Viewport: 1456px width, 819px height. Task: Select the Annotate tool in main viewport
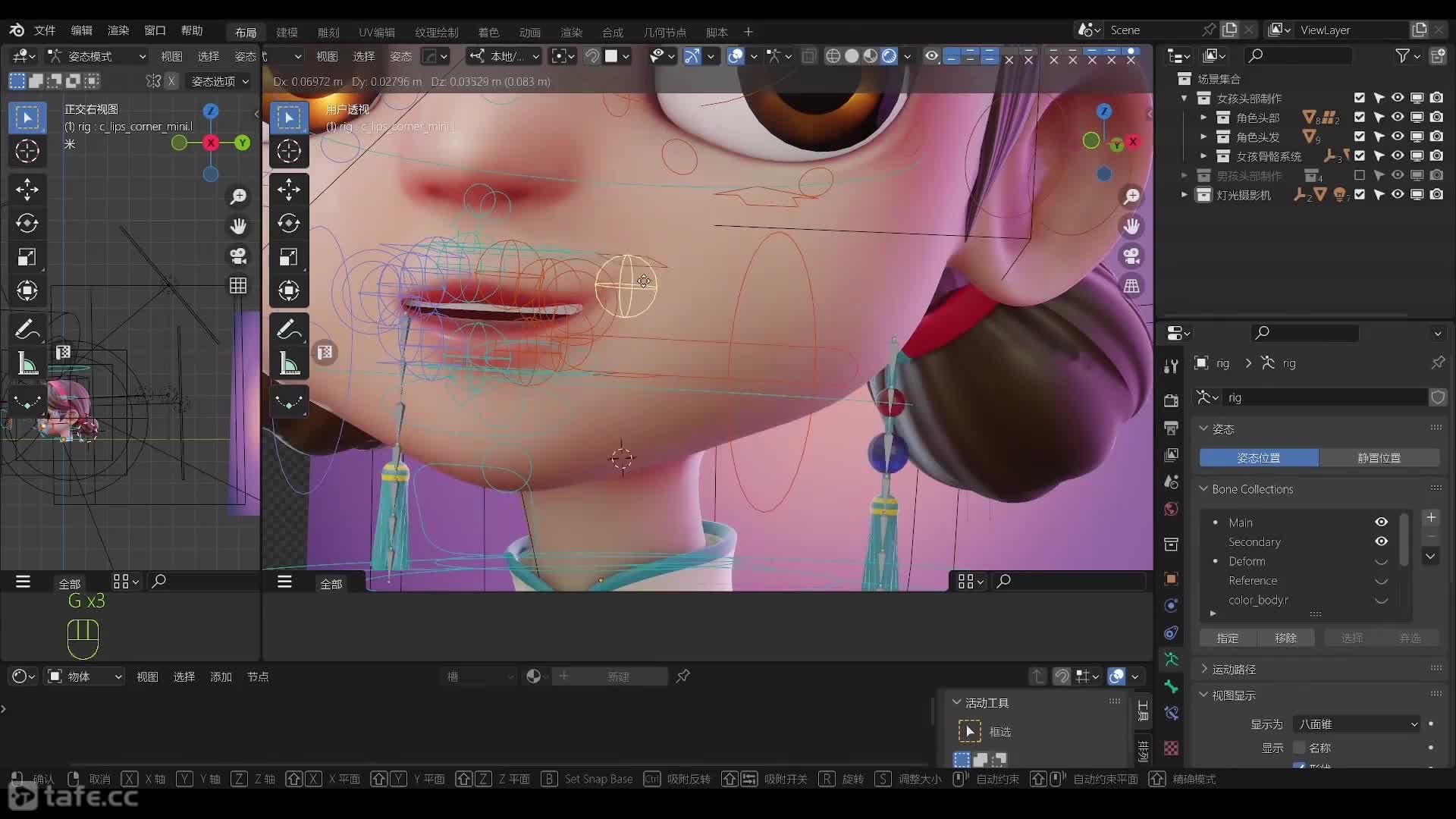(289, 329)
